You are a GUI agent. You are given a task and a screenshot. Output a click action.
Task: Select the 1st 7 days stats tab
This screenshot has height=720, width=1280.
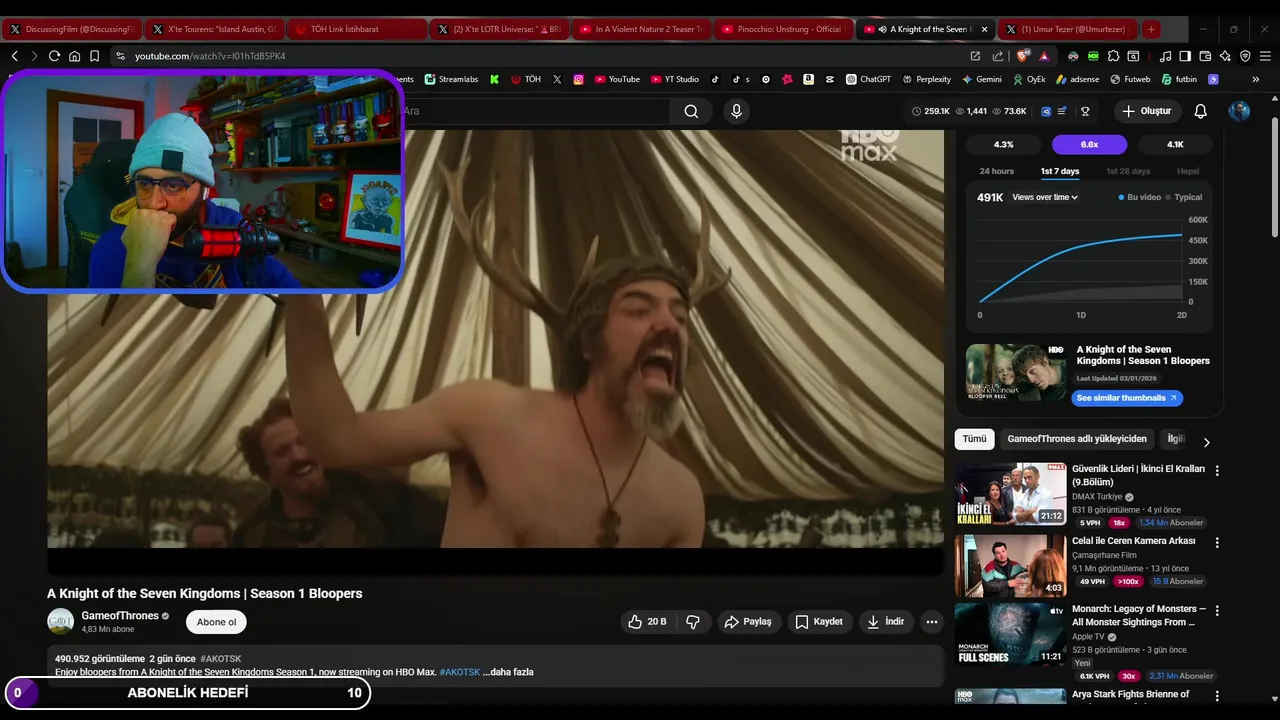coord(1060,171)
